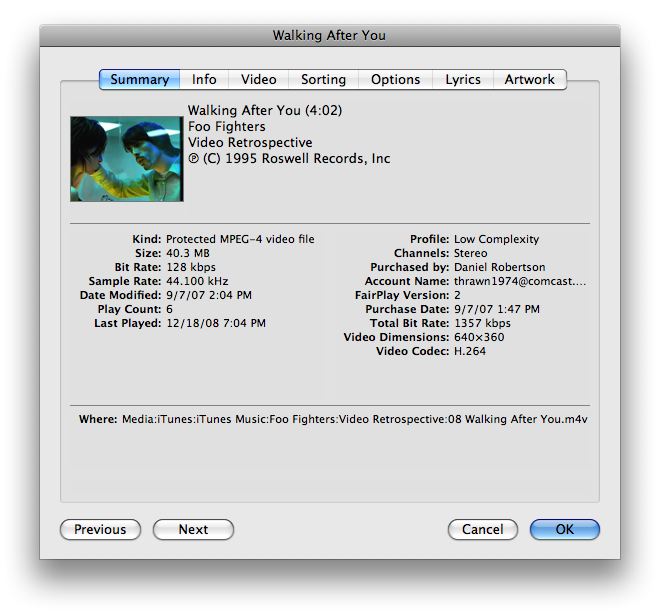This screenshot has width=660, height=614.
Task: Click the Channels value 'Stereo'
Action: 471,253
